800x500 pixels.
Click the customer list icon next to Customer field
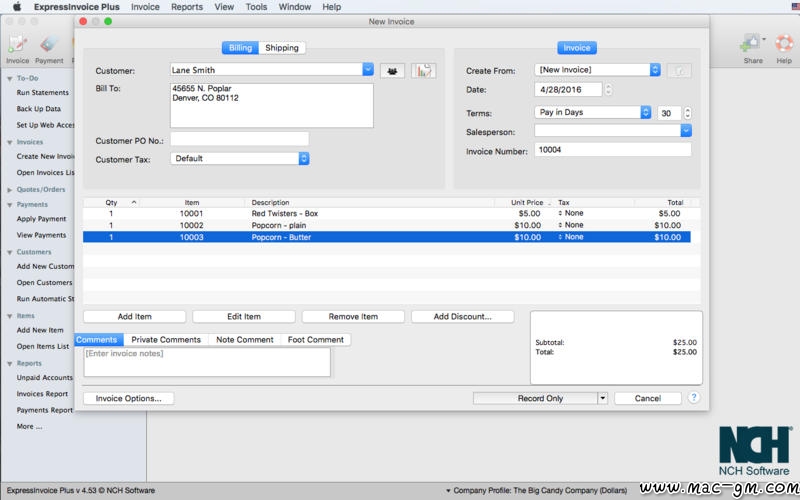point(392,71)
